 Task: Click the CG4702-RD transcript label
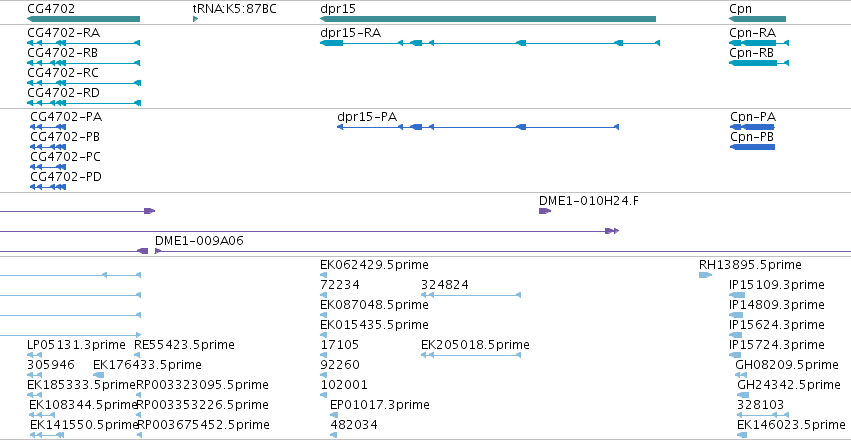coord(63,93)
